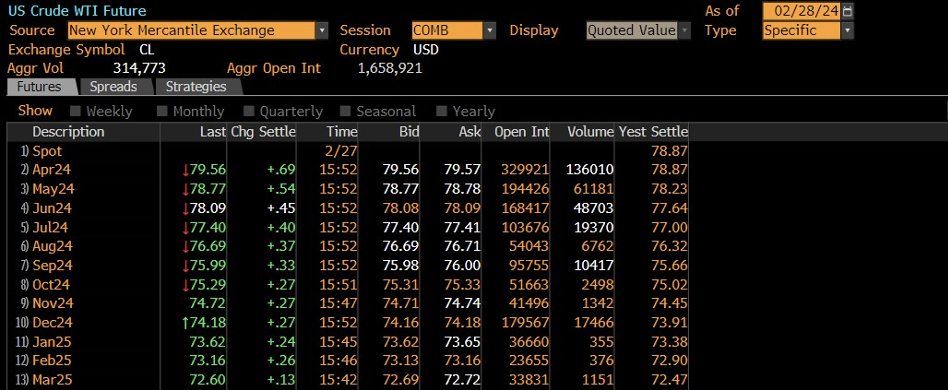Click the As of date field

[802, 11]
